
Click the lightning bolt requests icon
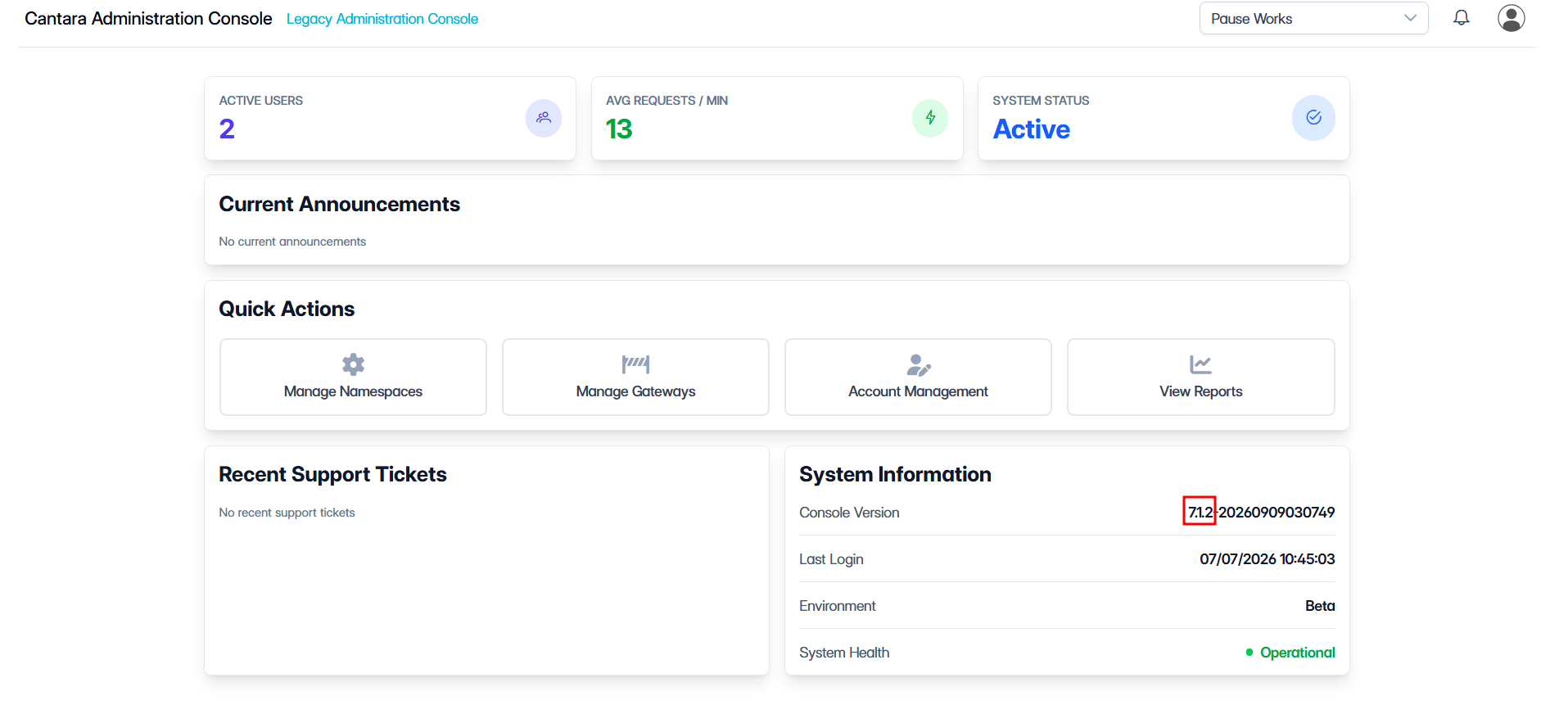[930, 118]
